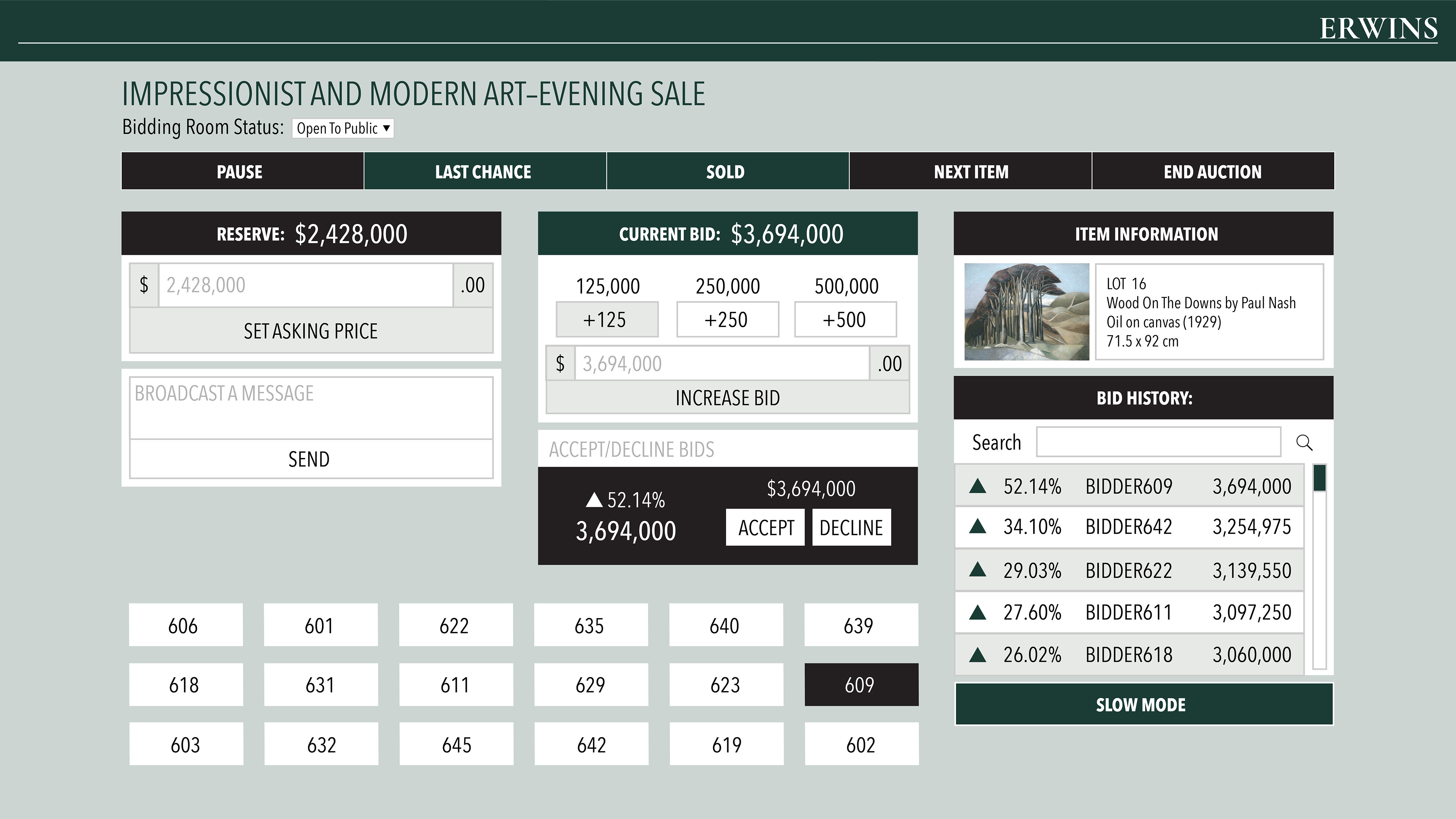Select the +125 increment option
This screenshot has height=819, width=1456.
tap(607, 319)
